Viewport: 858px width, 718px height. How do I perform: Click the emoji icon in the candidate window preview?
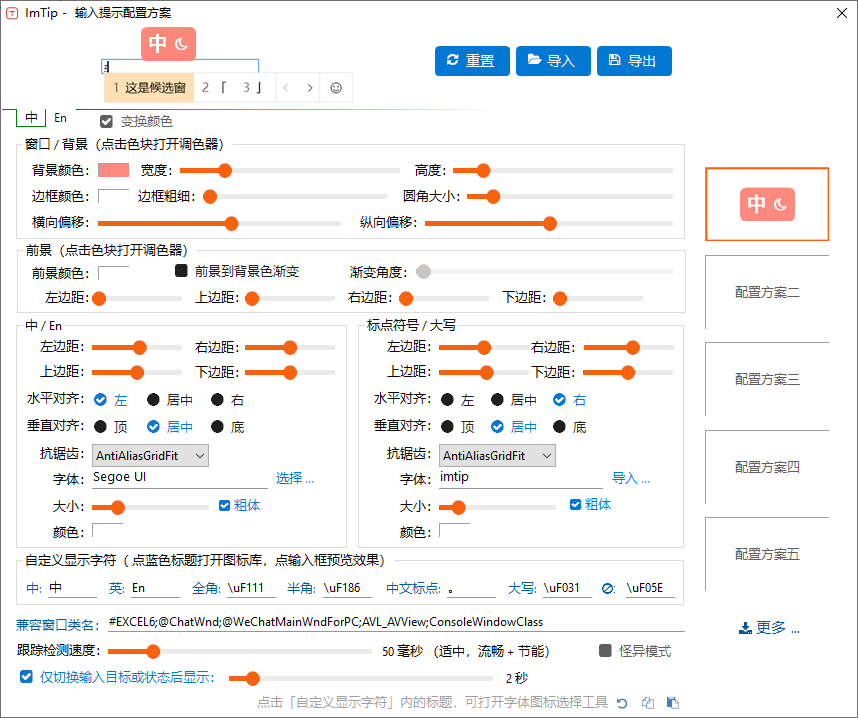click(336, 87)
